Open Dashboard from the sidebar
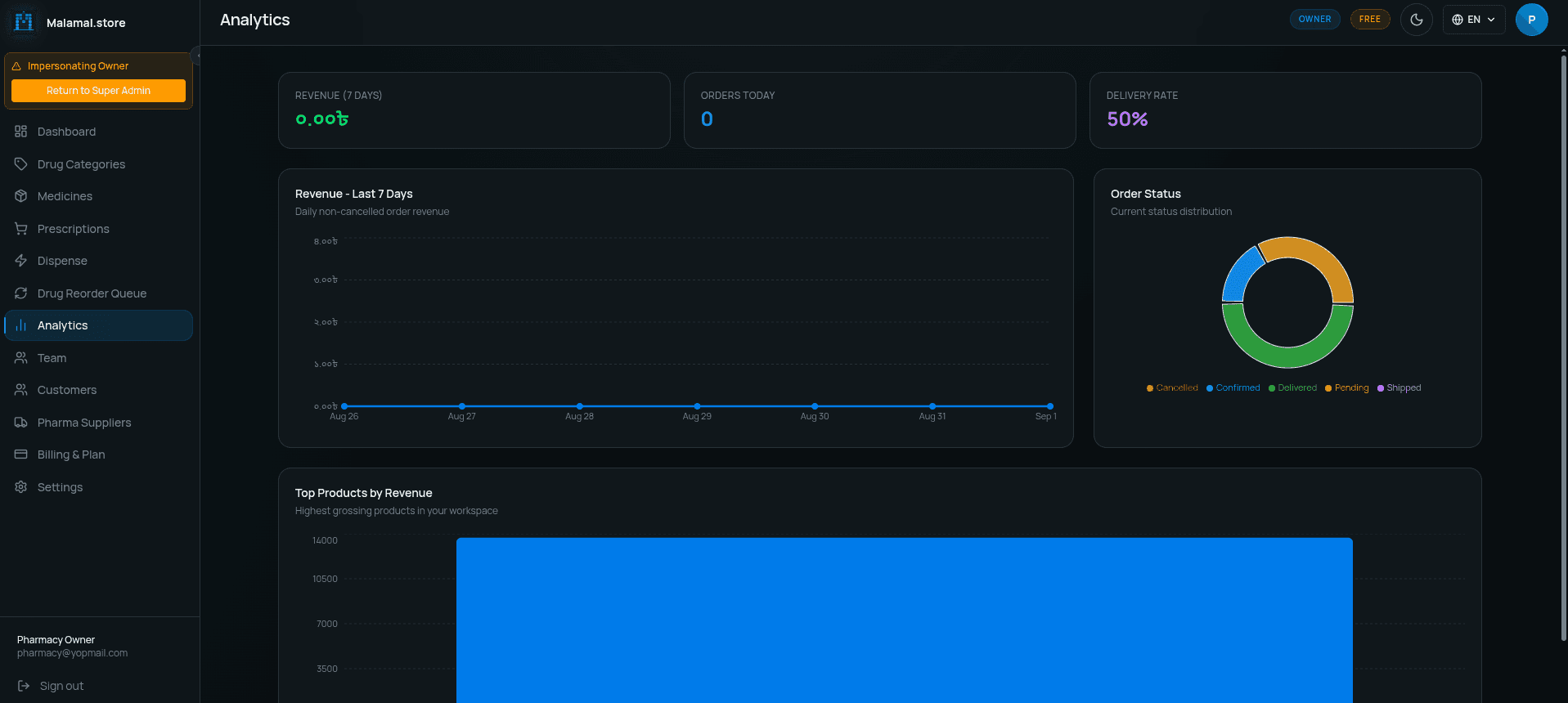This screenshot has width=1568, height=703. pyautogui.click(x=98, y=132)
